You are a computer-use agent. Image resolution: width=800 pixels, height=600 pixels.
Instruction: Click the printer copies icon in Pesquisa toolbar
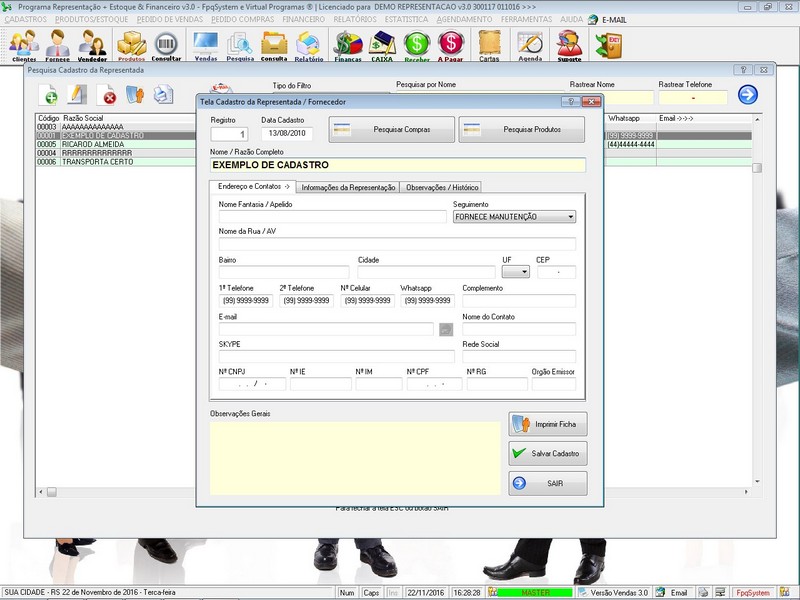click(164, 94)
